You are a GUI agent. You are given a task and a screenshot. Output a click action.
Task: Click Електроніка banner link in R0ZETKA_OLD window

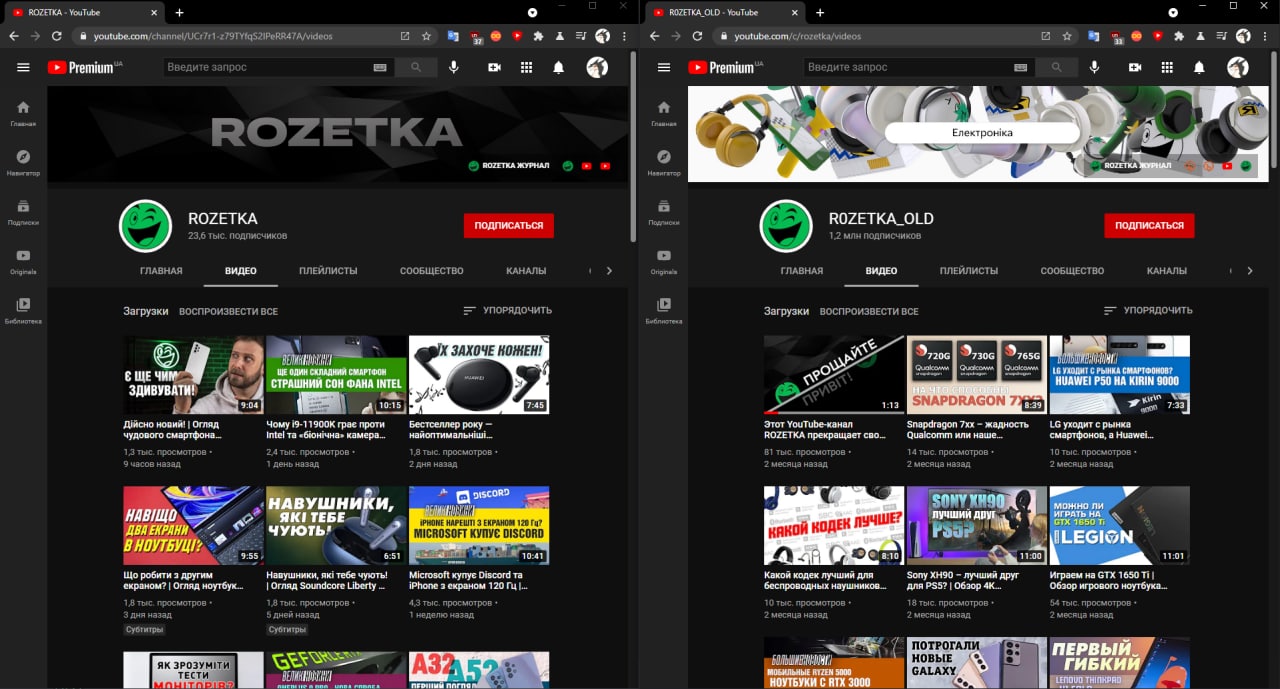click(x=982, y=133)
